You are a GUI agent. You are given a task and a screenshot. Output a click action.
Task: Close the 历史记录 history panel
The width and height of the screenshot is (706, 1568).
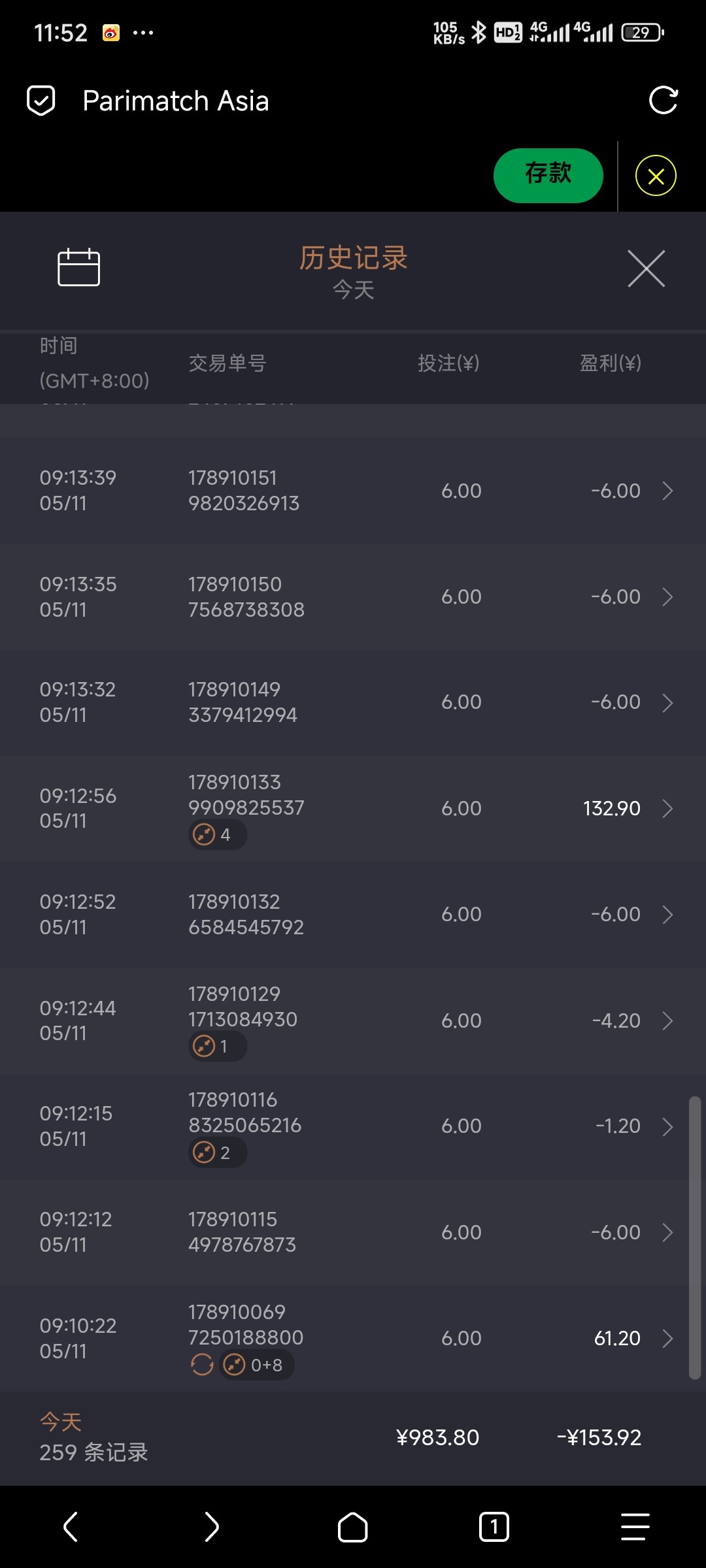pyautogui.click(x=646, y=268)
